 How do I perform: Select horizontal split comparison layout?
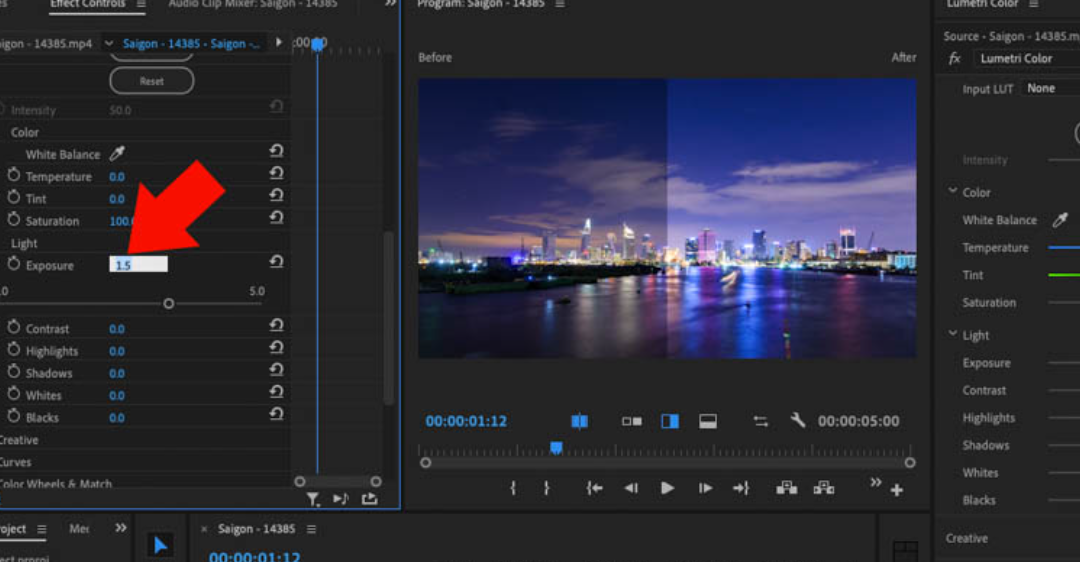[708, 421]
